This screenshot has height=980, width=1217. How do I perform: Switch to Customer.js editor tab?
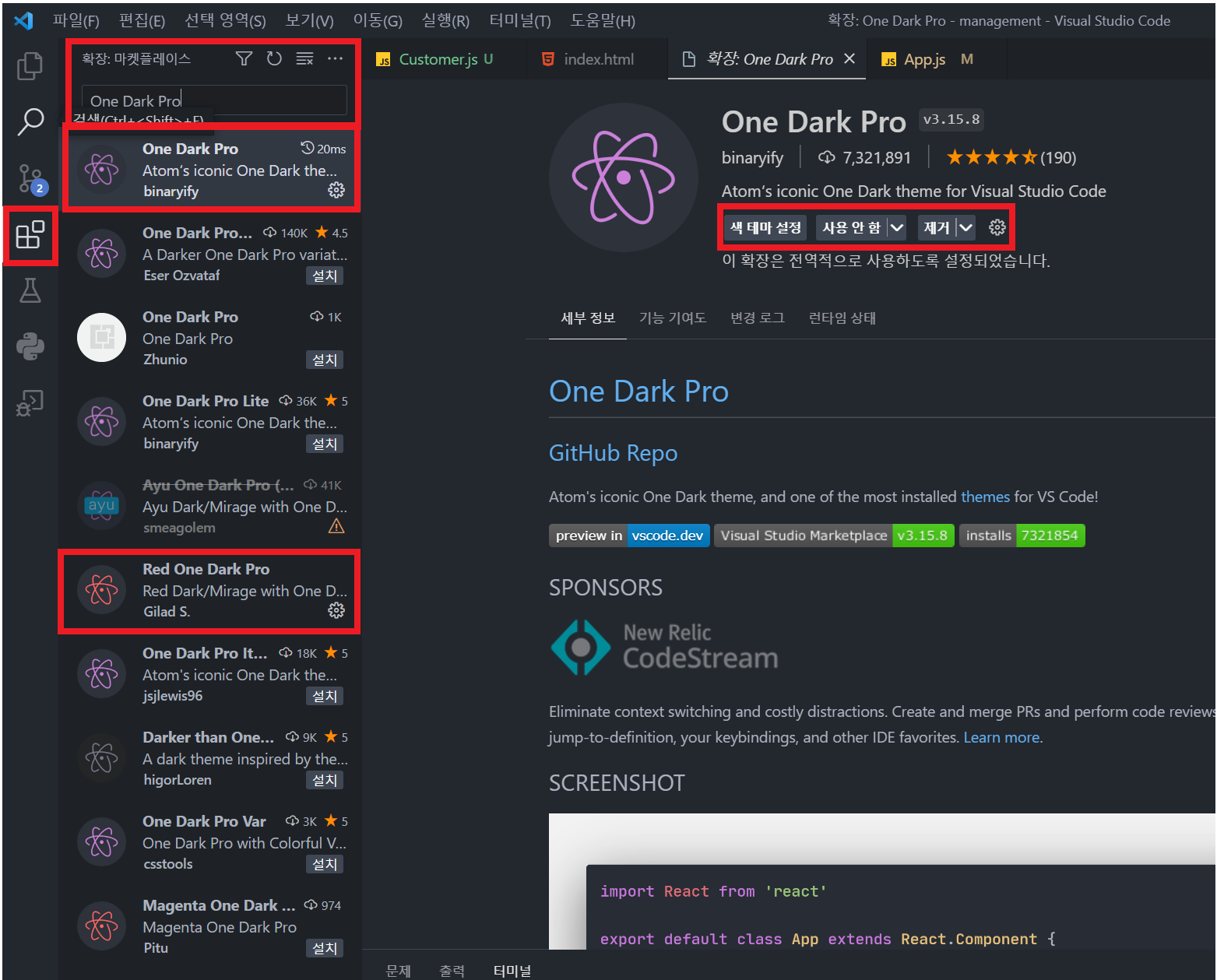445,59
